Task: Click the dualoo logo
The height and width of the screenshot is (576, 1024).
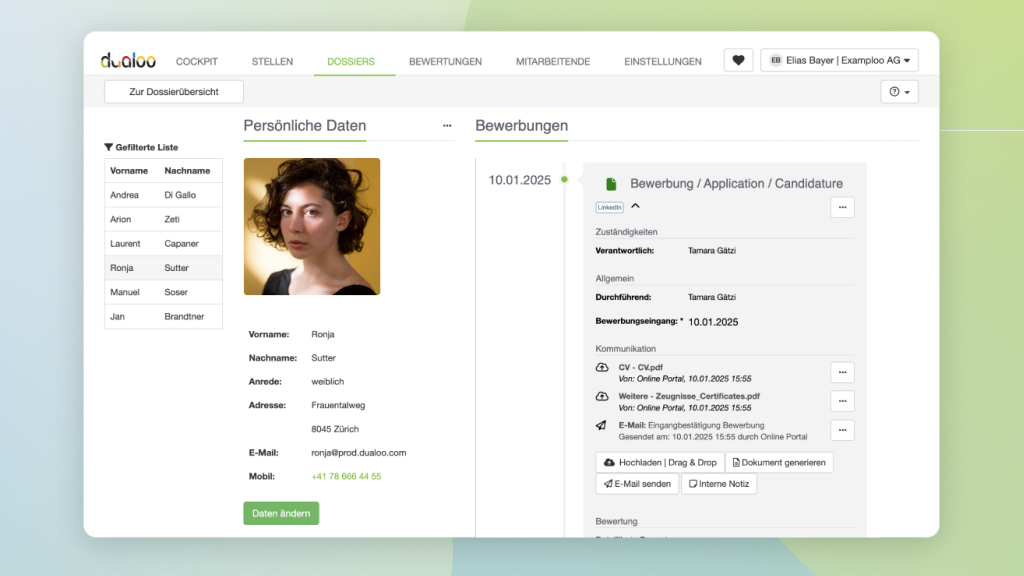Action: (128, 59)
